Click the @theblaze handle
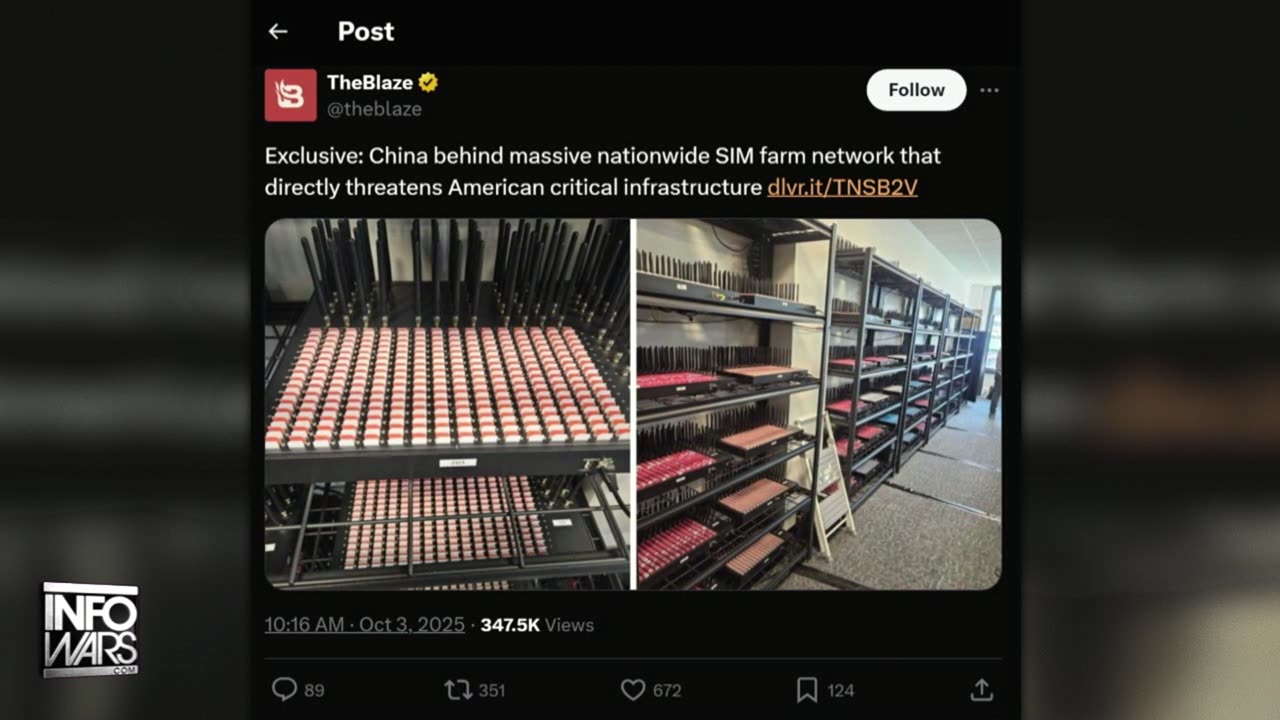Image resolution: width=1280 pixels, height=720 pixels. coord(374,109)
